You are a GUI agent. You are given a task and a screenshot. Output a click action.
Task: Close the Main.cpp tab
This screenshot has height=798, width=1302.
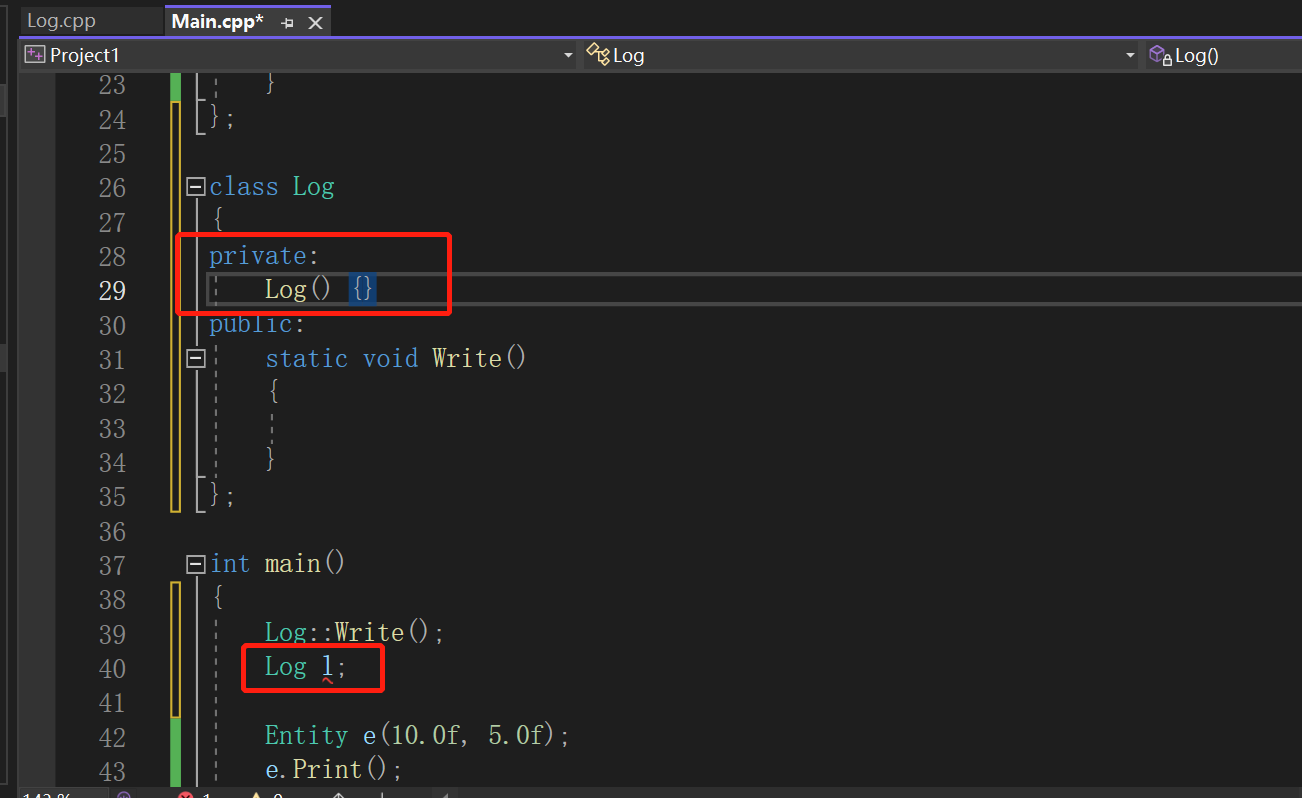[x=315, y=23]
